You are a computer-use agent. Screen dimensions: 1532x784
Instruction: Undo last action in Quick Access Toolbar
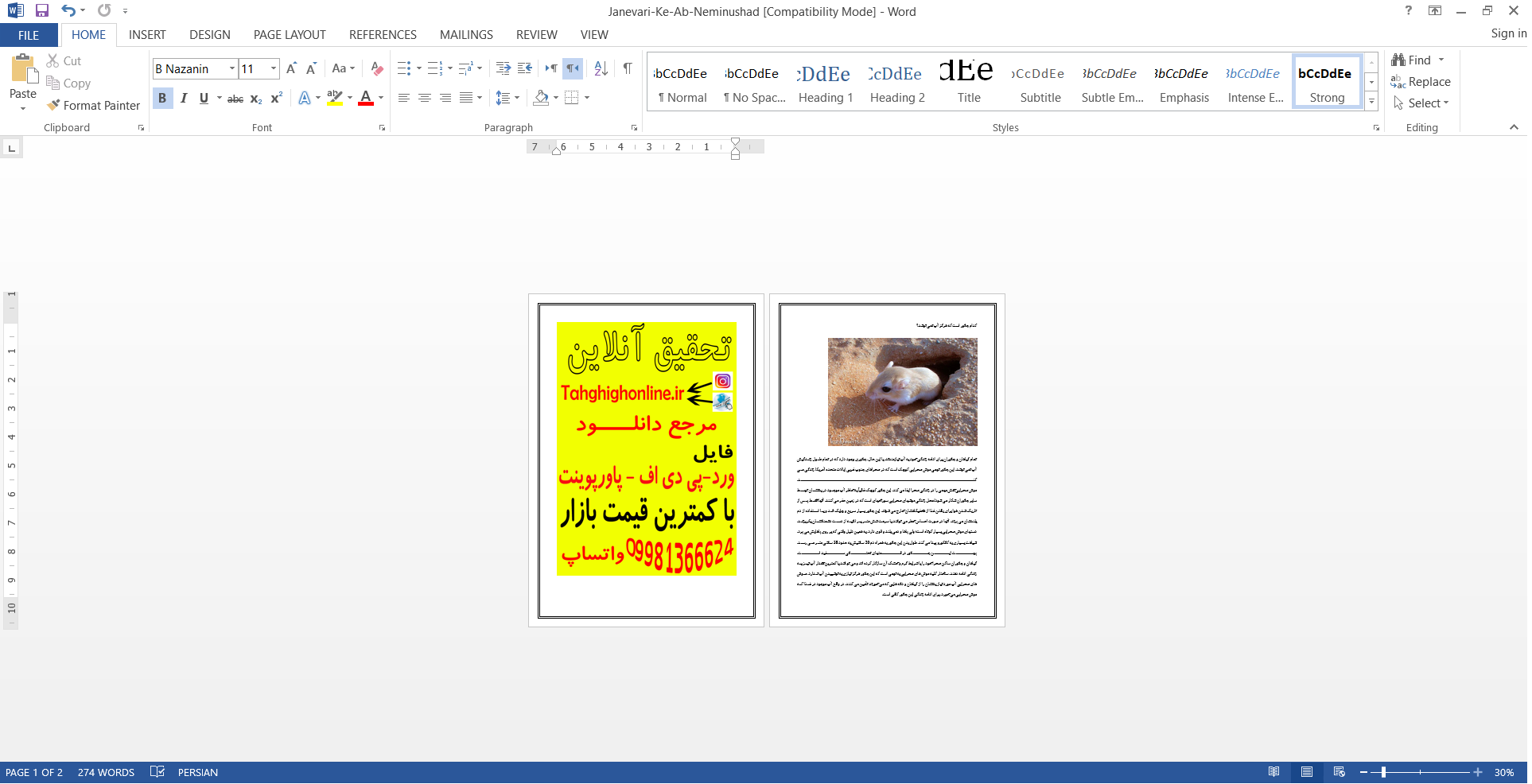coord(68,10)
